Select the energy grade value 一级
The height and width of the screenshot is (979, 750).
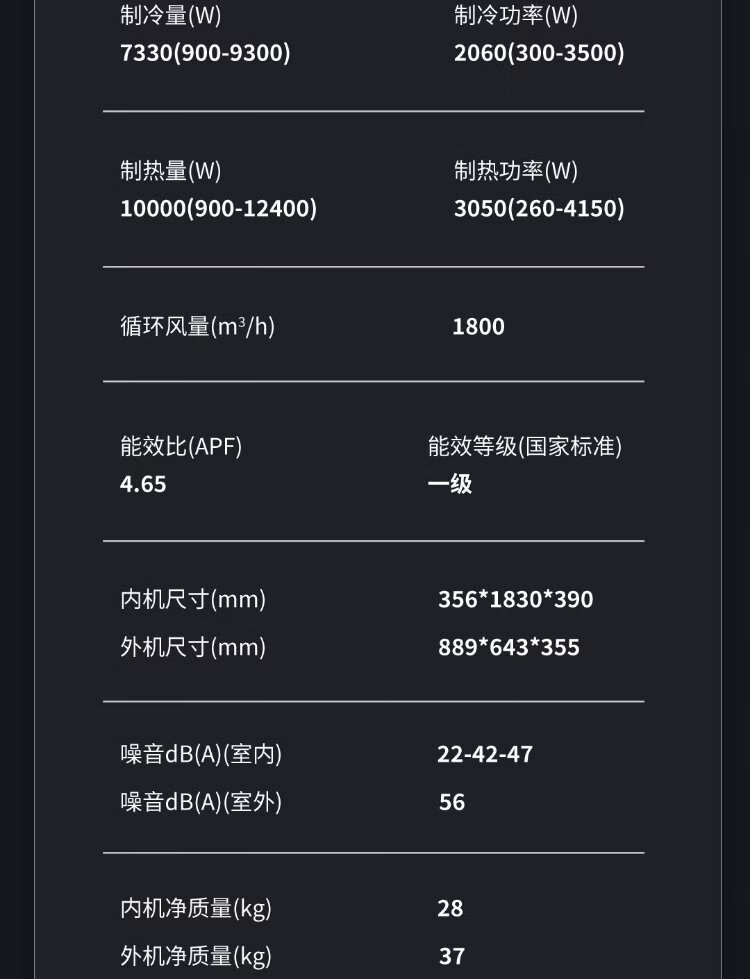pyautogui.click(x=450, y=484)
